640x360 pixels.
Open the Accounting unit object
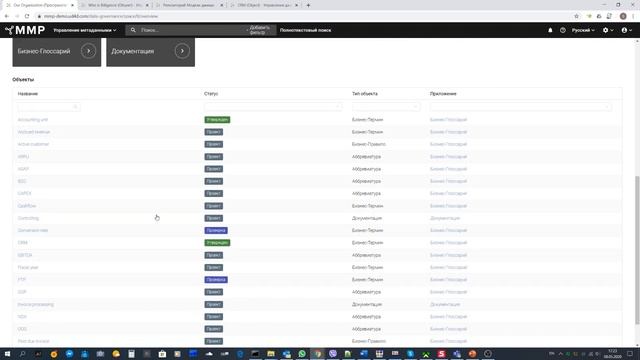(x=33, y=120)
